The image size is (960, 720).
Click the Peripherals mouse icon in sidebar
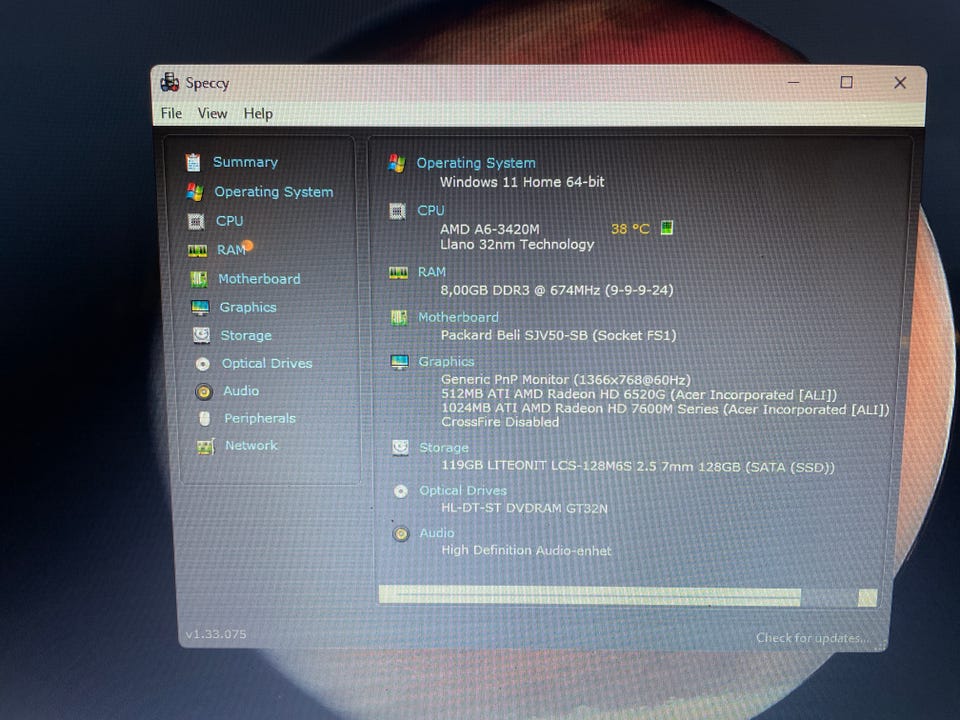point(205,418)
